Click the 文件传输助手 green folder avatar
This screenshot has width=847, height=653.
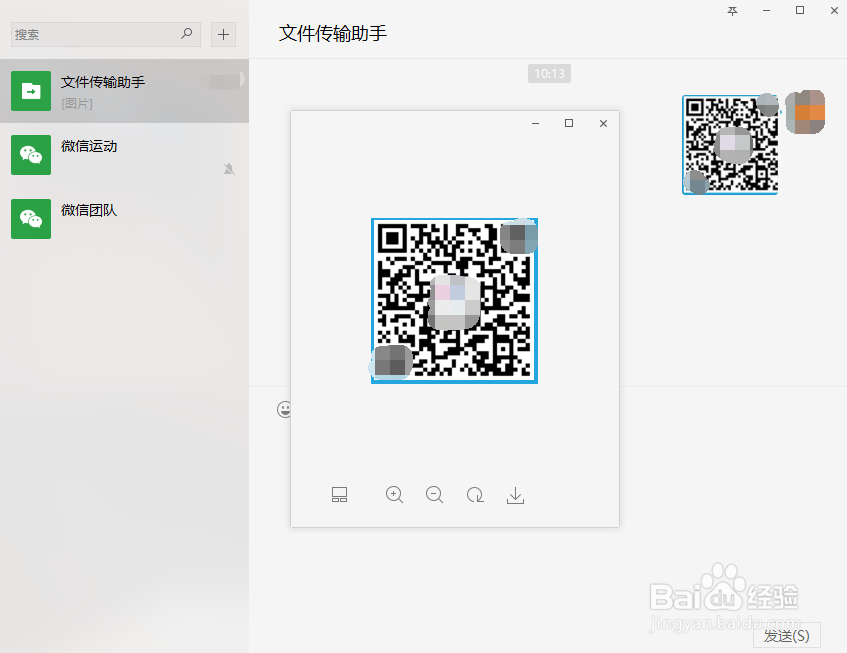[x=31, y=91]
